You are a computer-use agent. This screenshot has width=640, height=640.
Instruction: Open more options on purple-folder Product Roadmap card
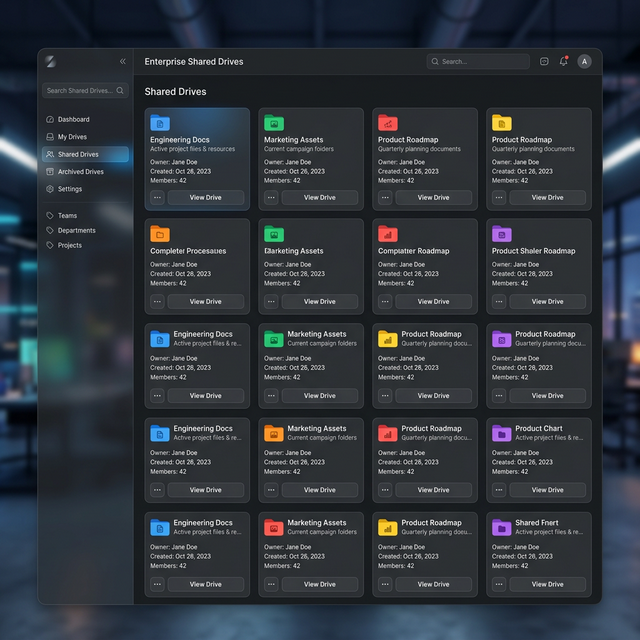coord(499,396)
